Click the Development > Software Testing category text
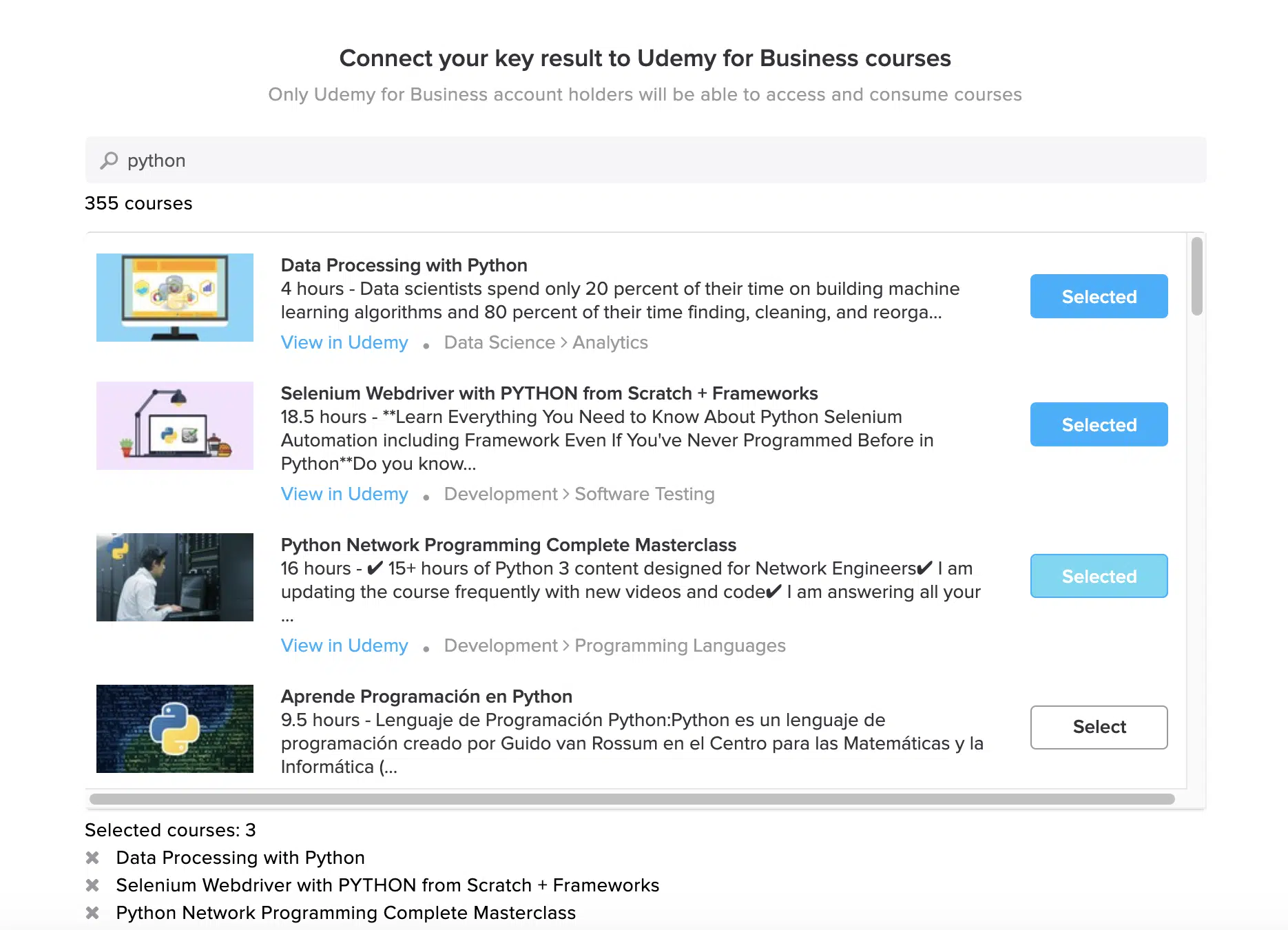 click(579, 494)
